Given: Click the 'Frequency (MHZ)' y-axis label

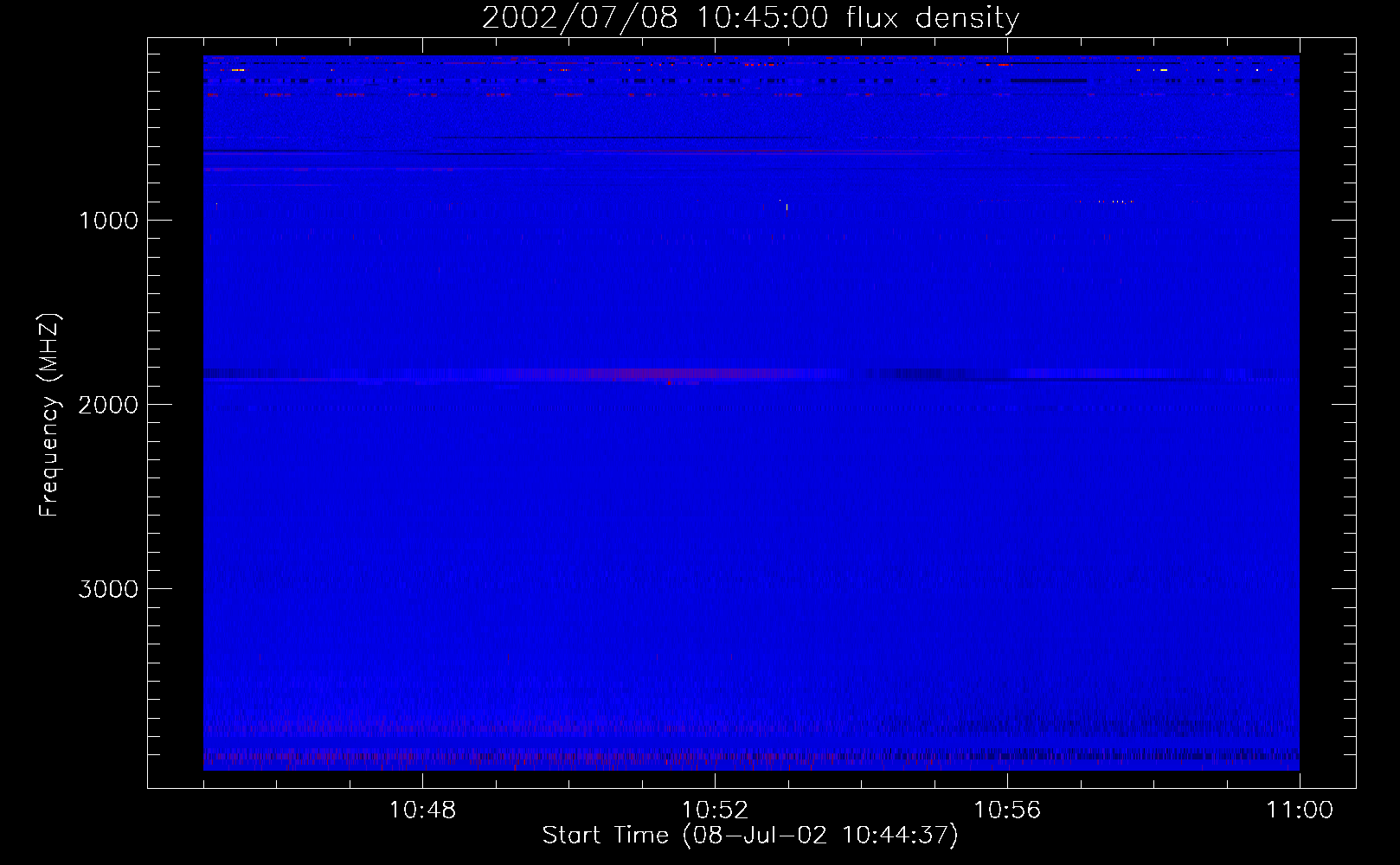Looking at the screenshot, I should click(49, 415).
